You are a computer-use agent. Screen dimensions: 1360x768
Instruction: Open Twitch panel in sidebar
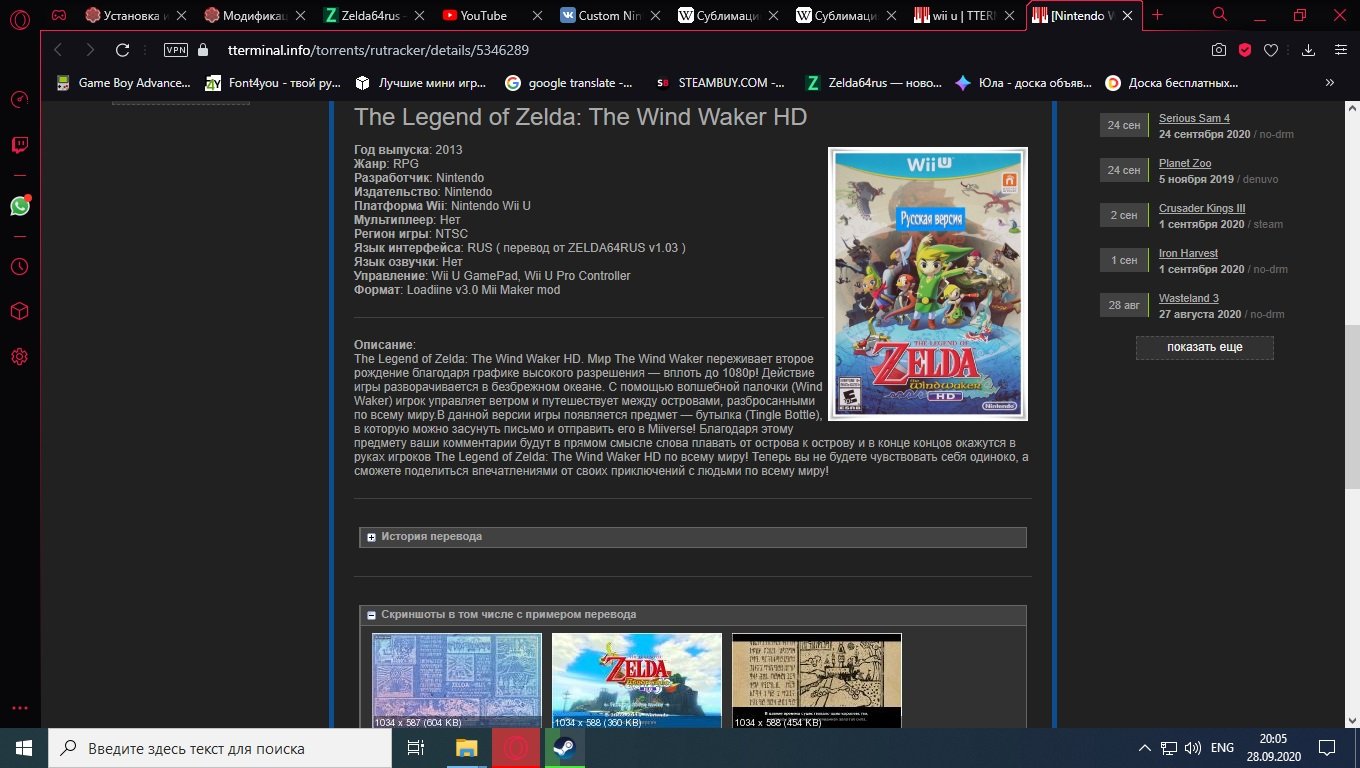click(x=19, y=145)
